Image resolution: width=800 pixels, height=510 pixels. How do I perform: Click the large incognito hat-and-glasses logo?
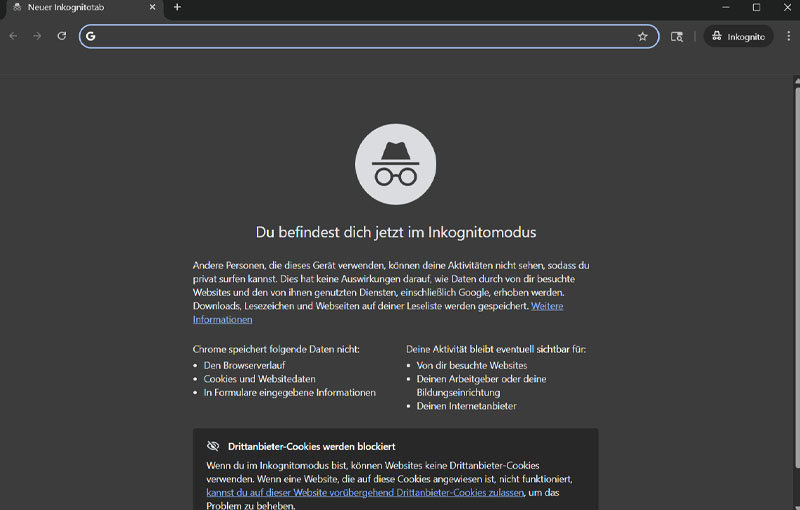coord(395,164)
